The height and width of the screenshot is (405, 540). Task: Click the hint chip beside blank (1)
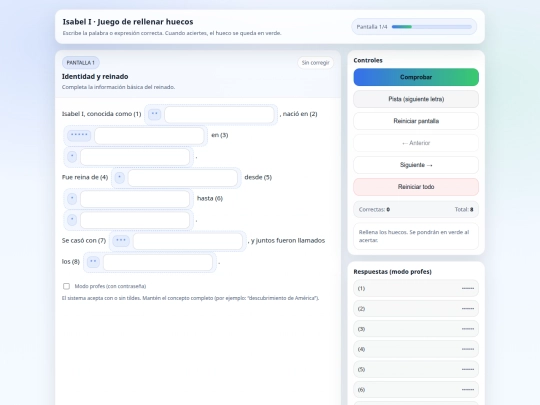click(x=155, y=114)
